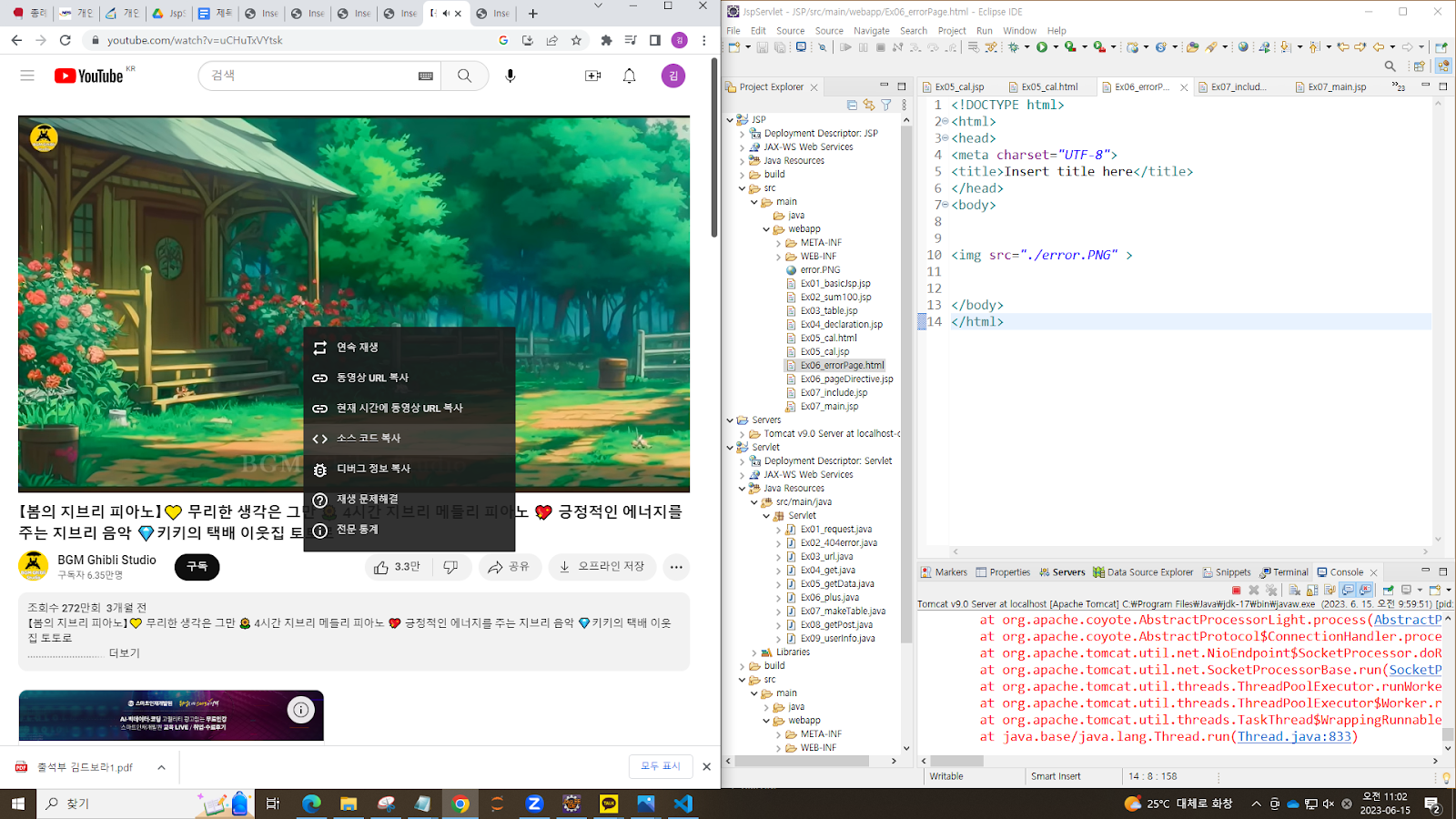
Task: Open Run icon dropdown arrow
Action: click(x=1054, y=46)
